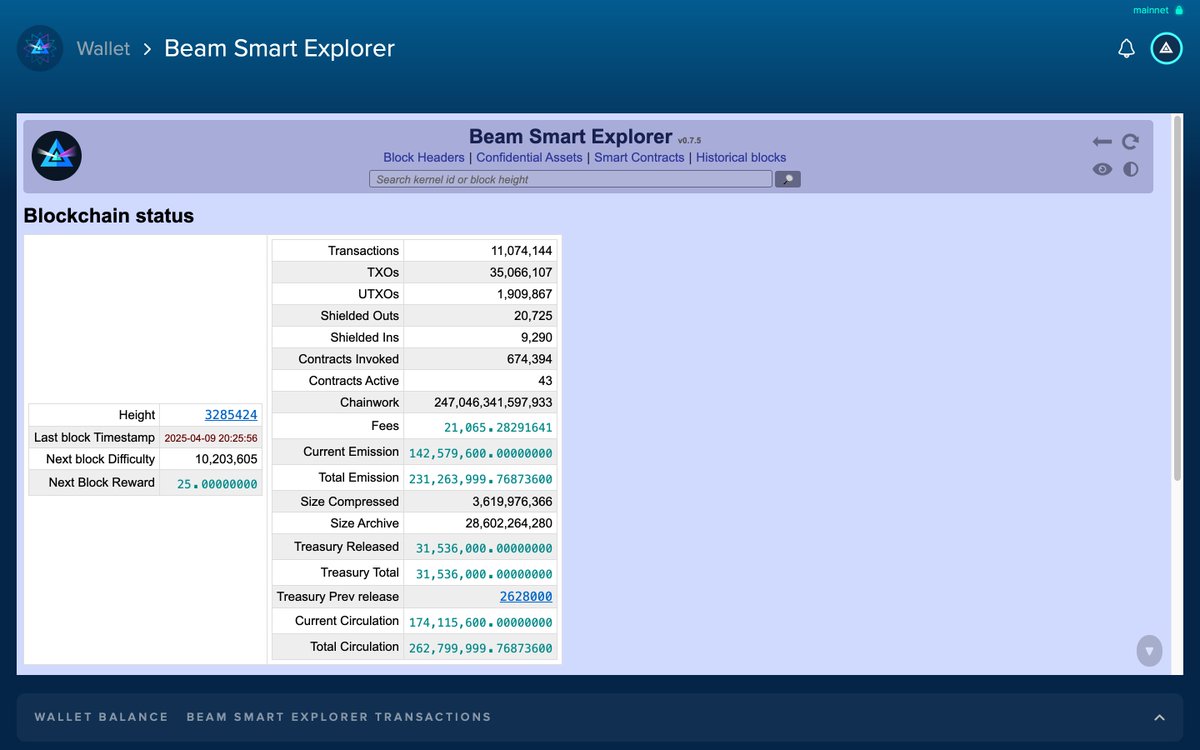This screenshot has height=750, width=1200.
Task: Select Beam Smart Explorer Transactions tab
Action: point(339,717)
